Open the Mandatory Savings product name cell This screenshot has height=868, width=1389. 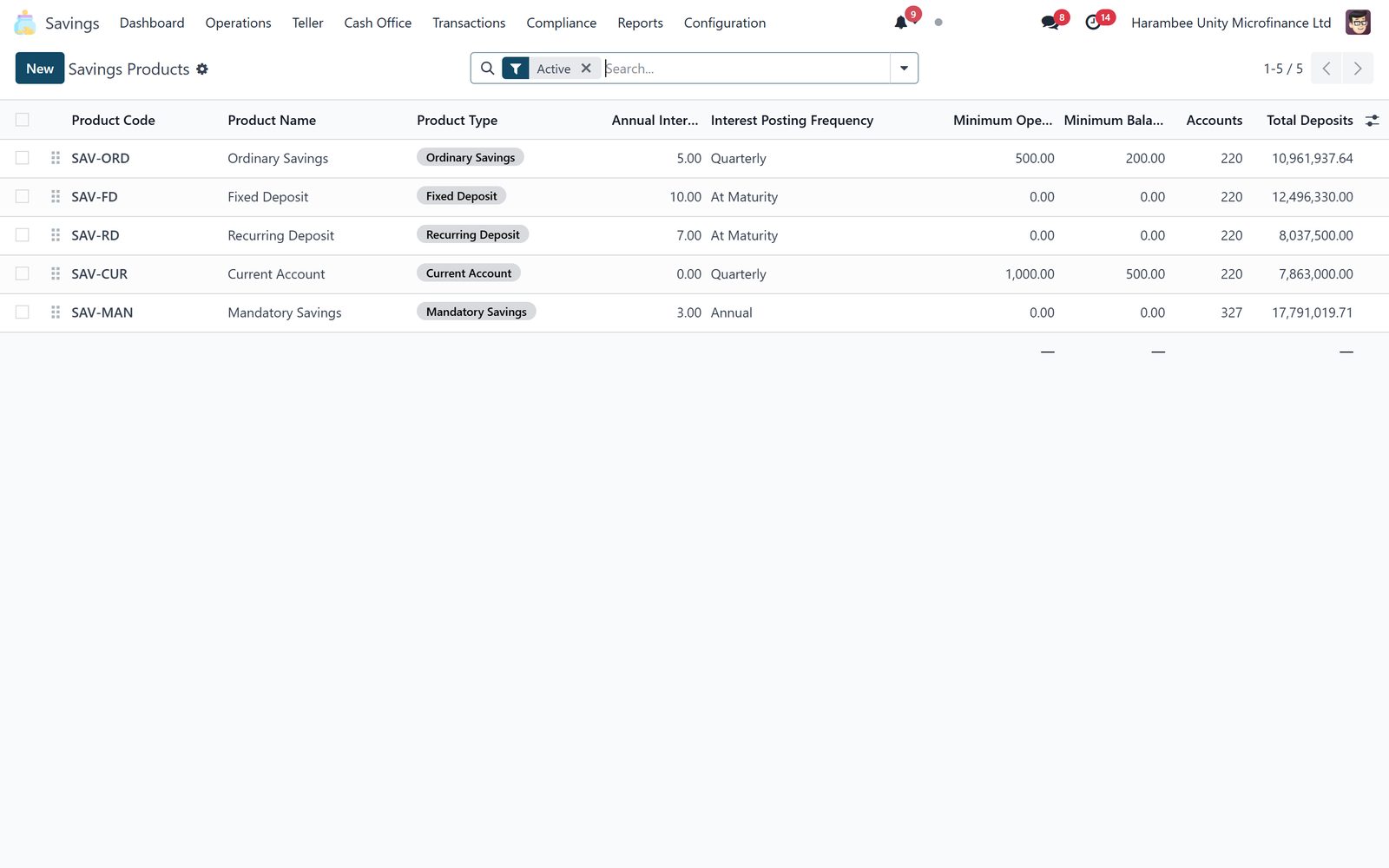coord(285,312)
